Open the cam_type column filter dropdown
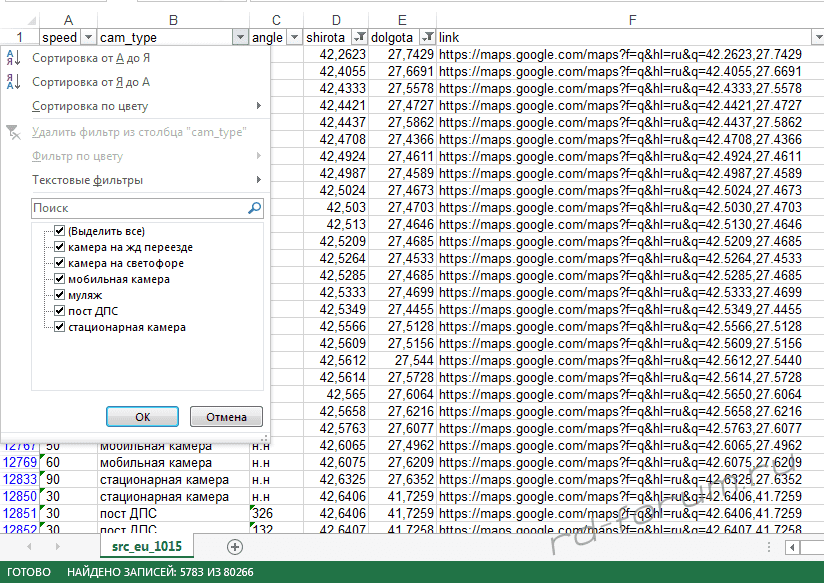The image size is (824, 583). coord(240,37)
